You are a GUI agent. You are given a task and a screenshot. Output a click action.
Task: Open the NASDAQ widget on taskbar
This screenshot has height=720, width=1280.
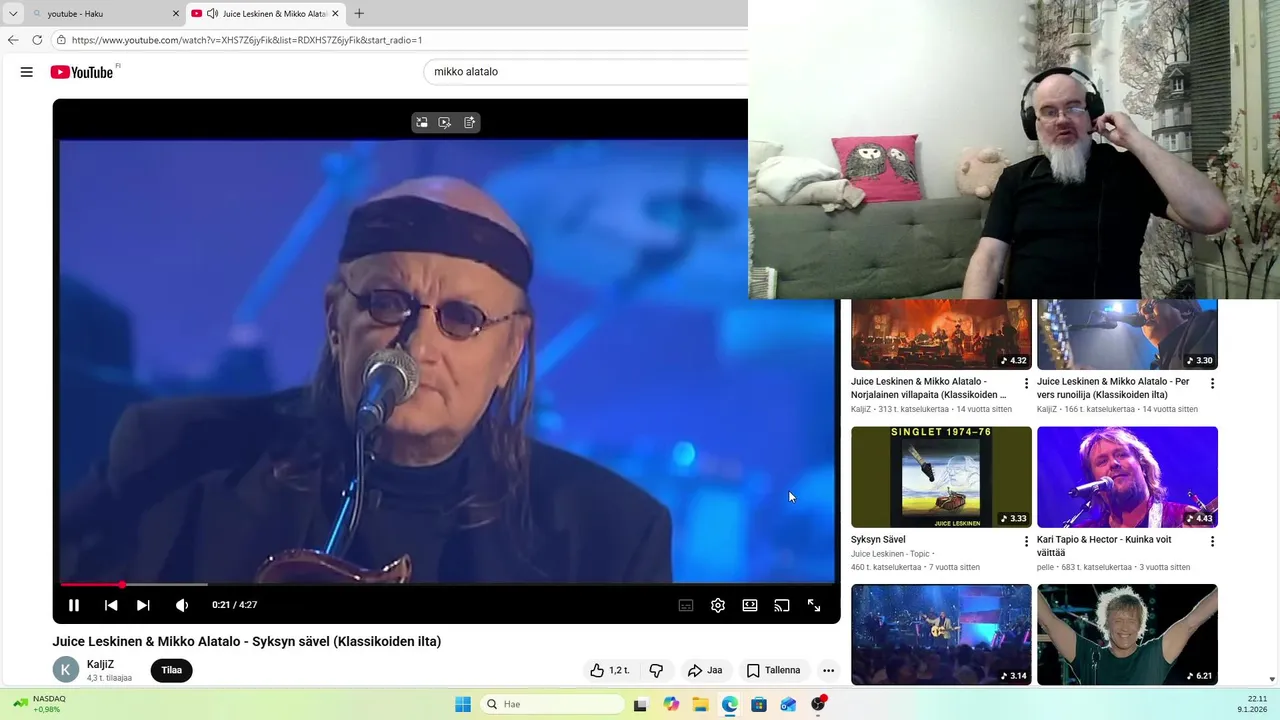pos(38,704)
